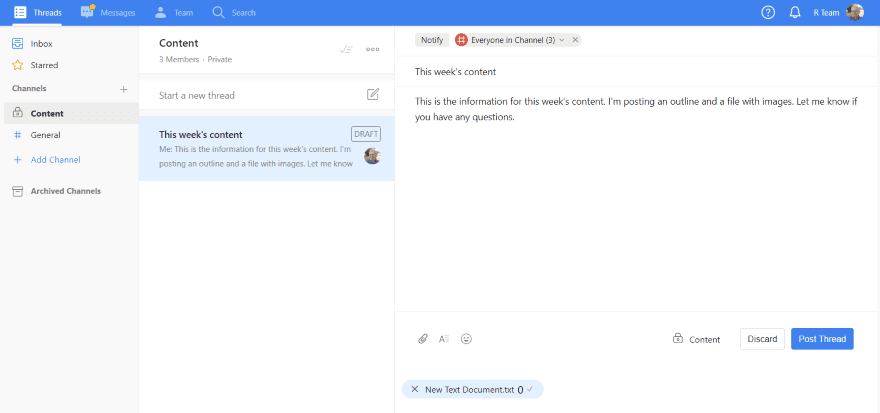
Task: Click the Discard button
Action: click(x=762, y=339)
